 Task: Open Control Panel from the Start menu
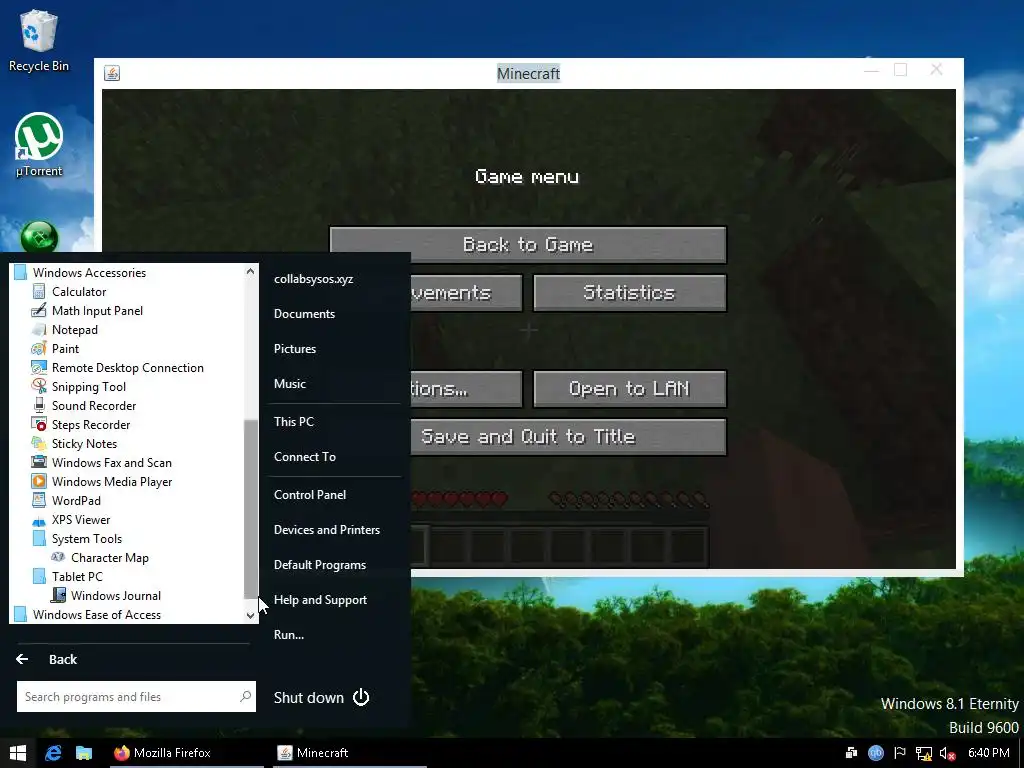[x=310, y=495]
